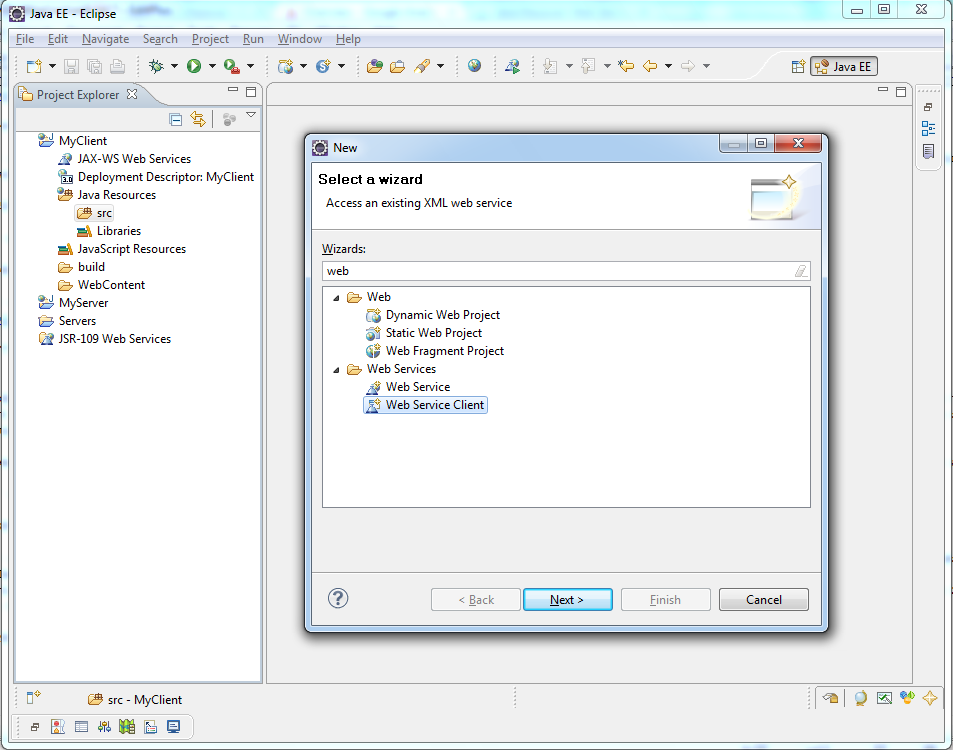Collapse All in Project Explorer

tap(175, 118)
